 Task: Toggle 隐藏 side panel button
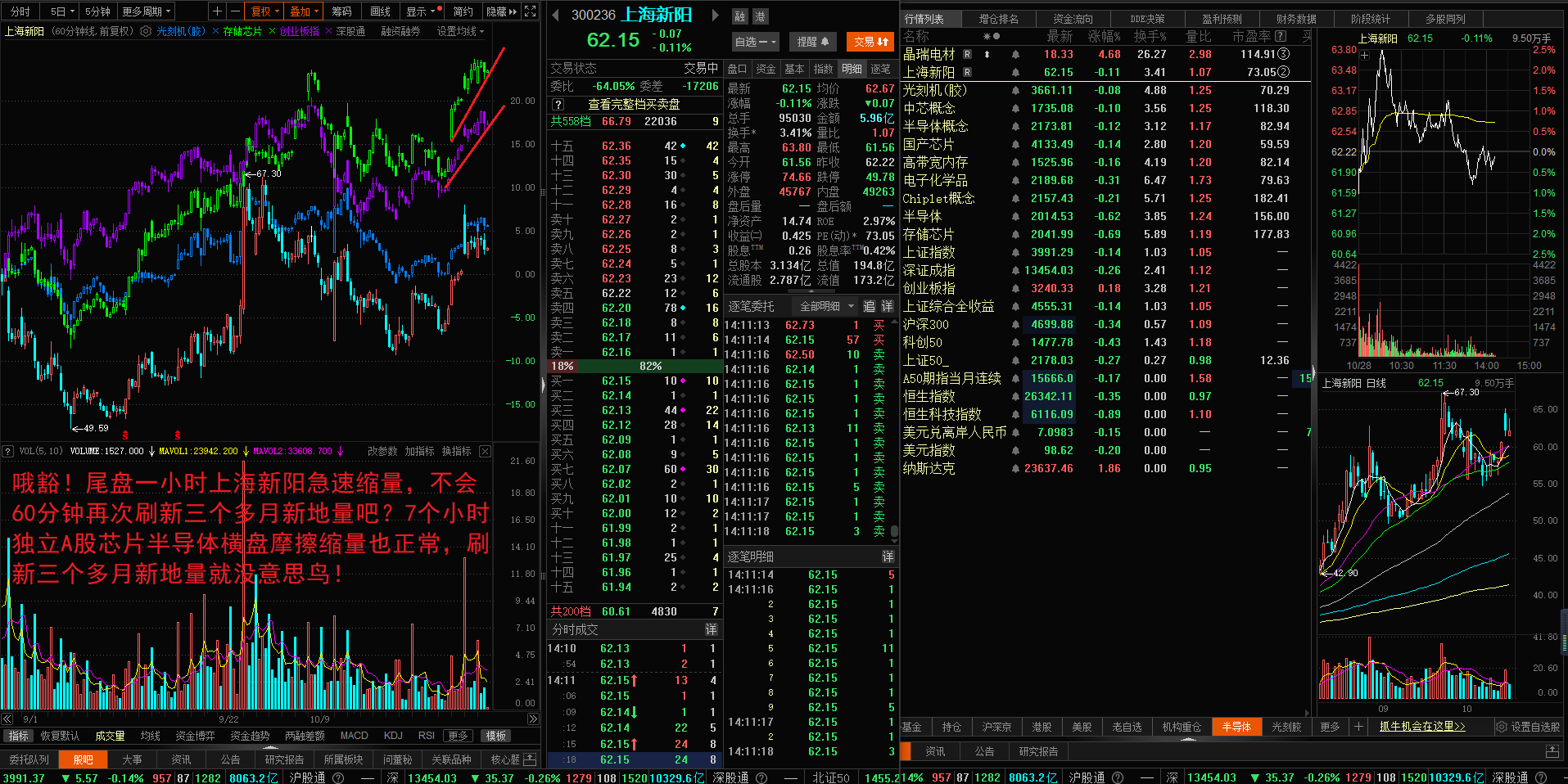tap(501, 11)
